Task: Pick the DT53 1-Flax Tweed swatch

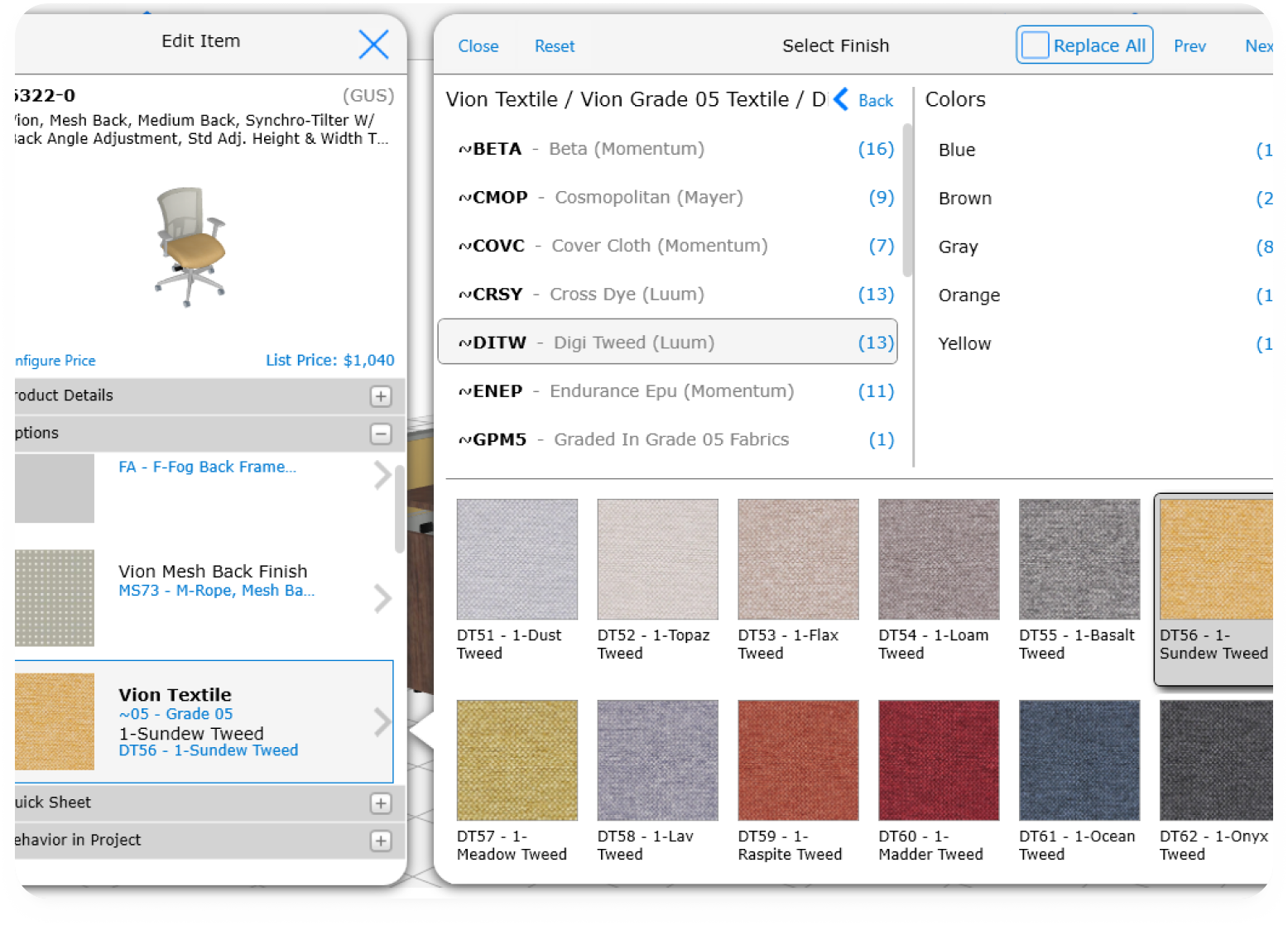Action: 798,558
